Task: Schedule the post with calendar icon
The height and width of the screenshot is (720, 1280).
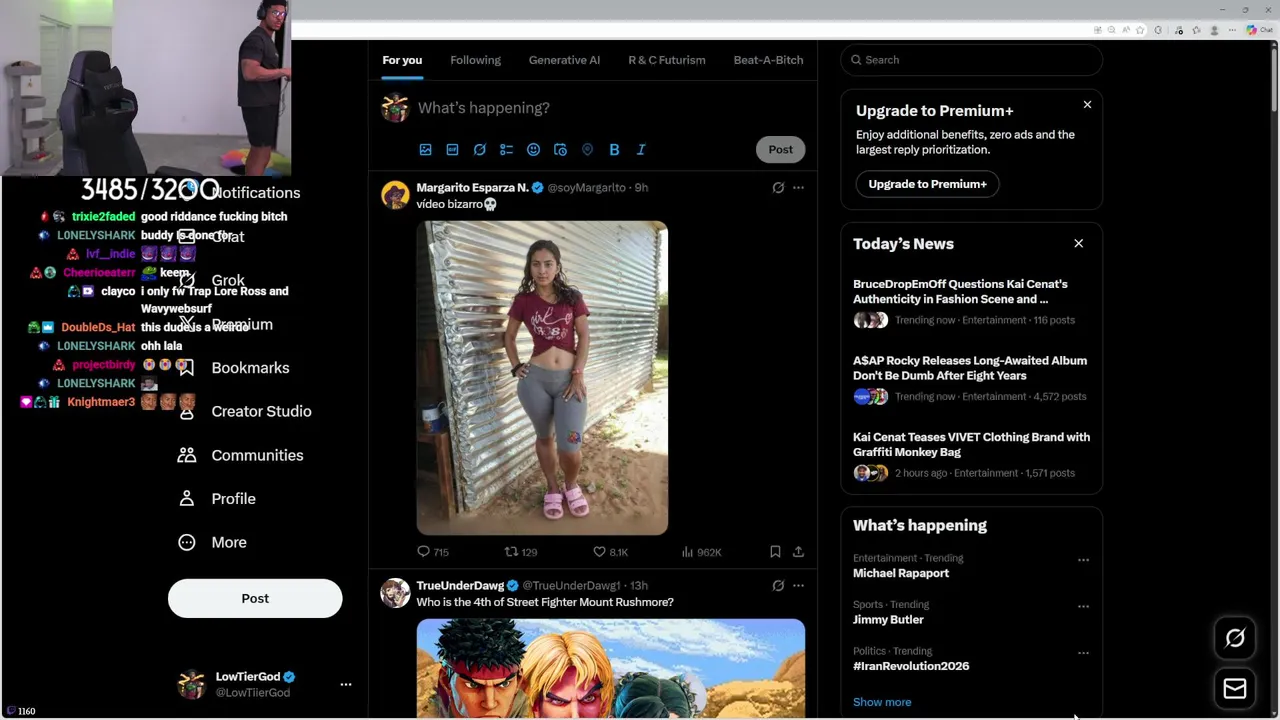Action: tap(560, 150)
